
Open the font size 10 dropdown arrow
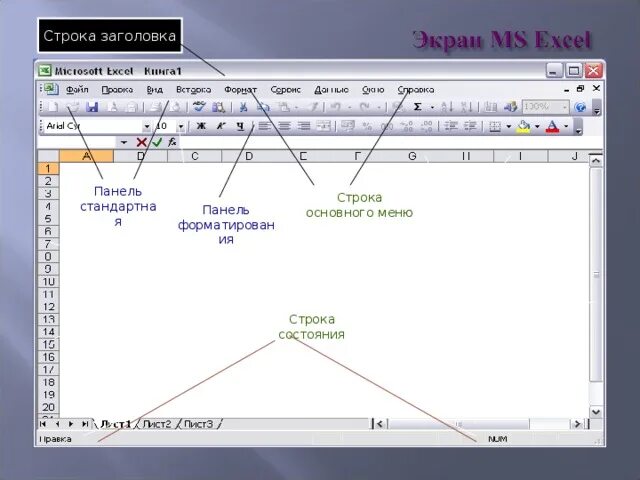[181, 127]
